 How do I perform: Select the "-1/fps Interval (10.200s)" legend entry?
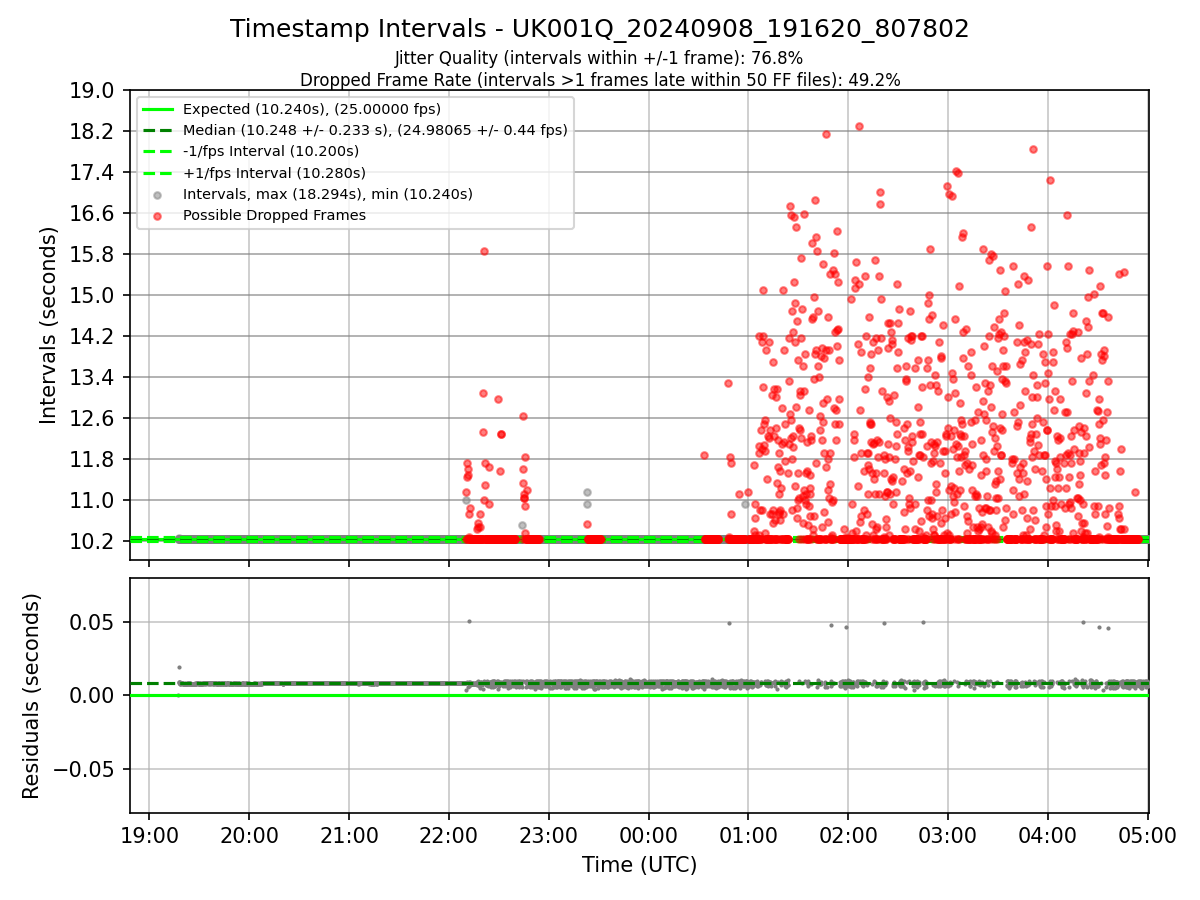coord(271,151)
